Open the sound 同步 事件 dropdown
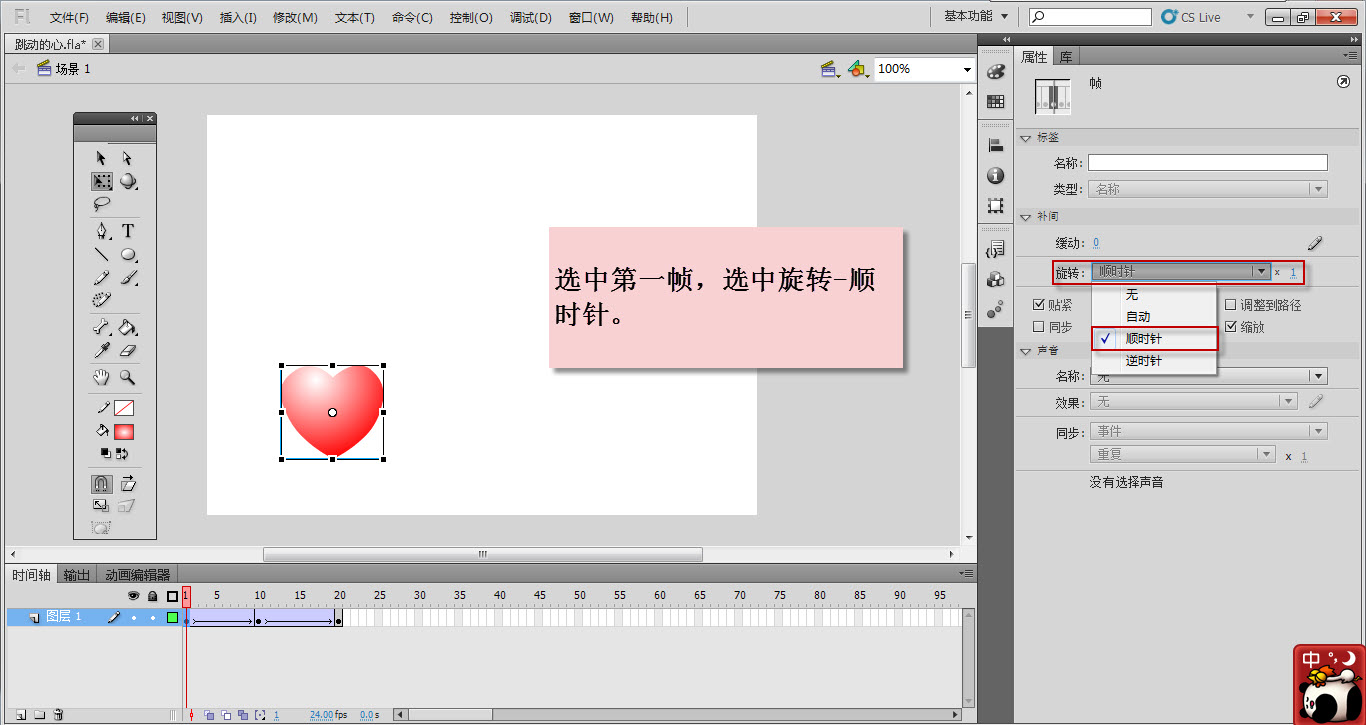 tap(1208, 431)
